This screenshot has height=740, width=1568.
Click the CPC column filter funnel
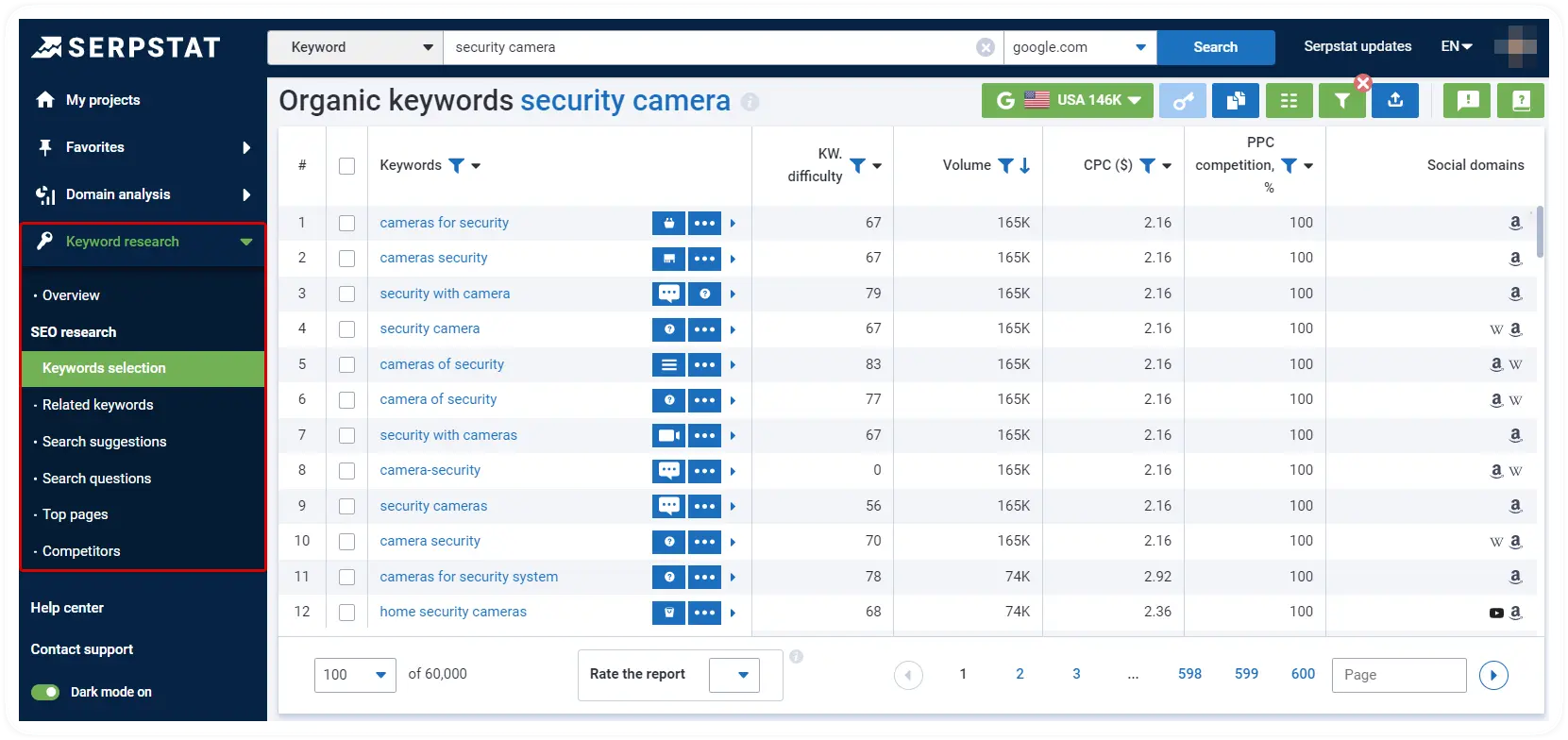point(1148,165)
